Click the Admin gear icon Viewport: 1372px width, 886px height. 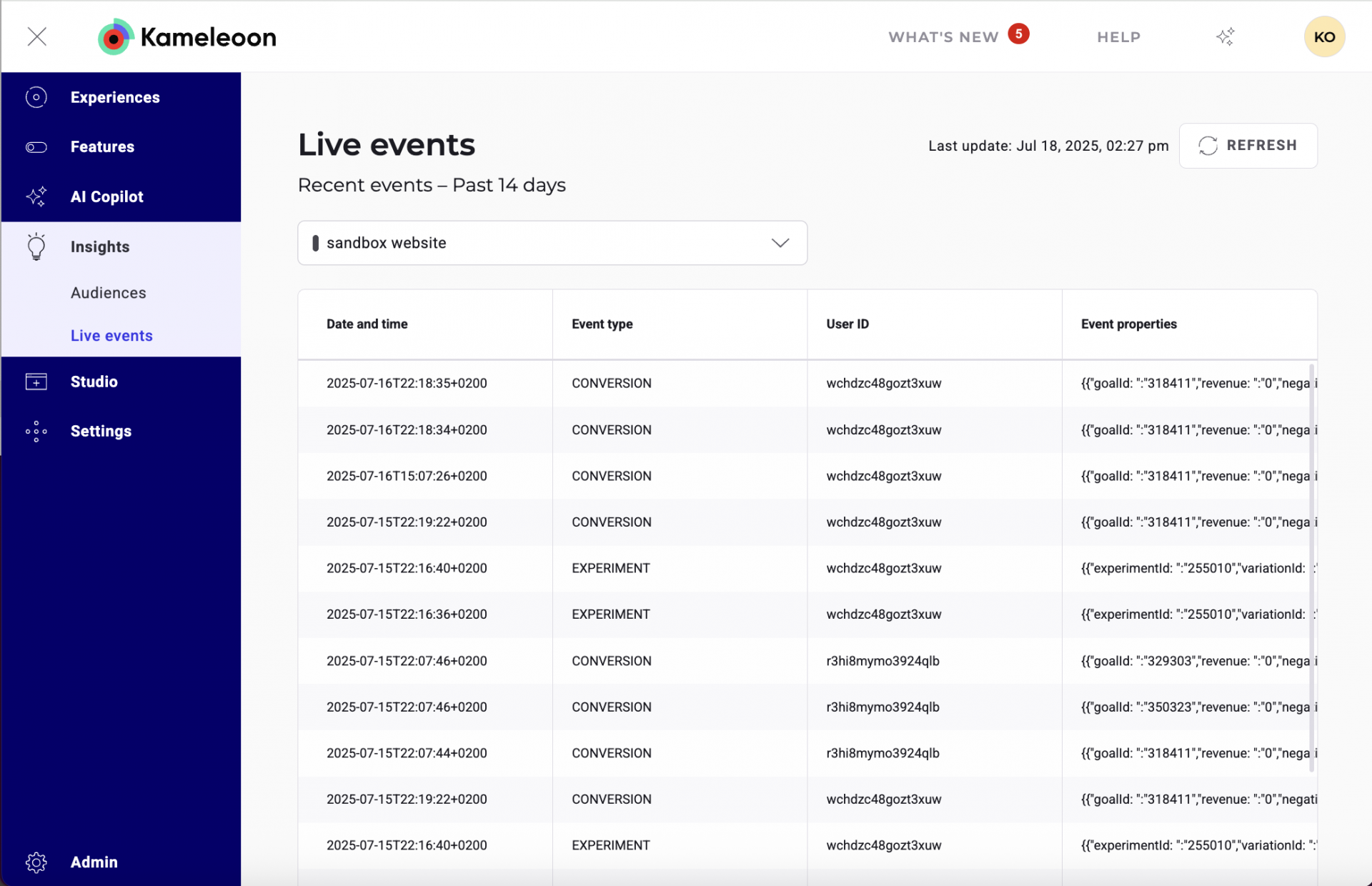36,862
